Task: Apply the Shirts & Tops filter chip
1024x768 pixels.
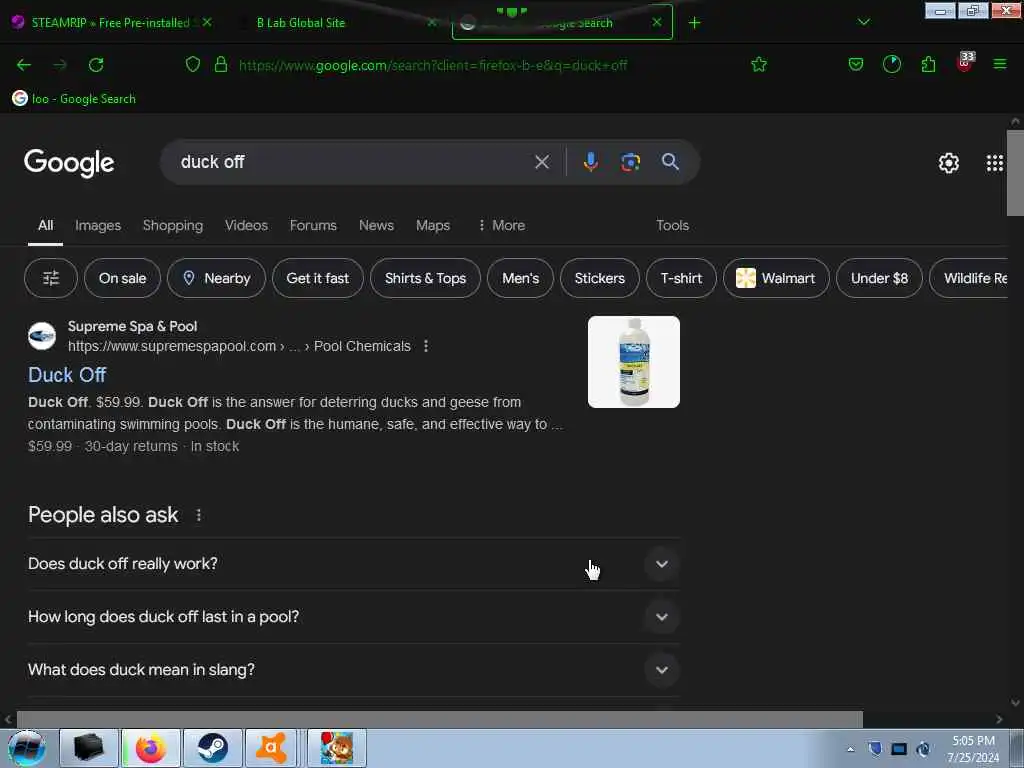Action: click(425, 278)
